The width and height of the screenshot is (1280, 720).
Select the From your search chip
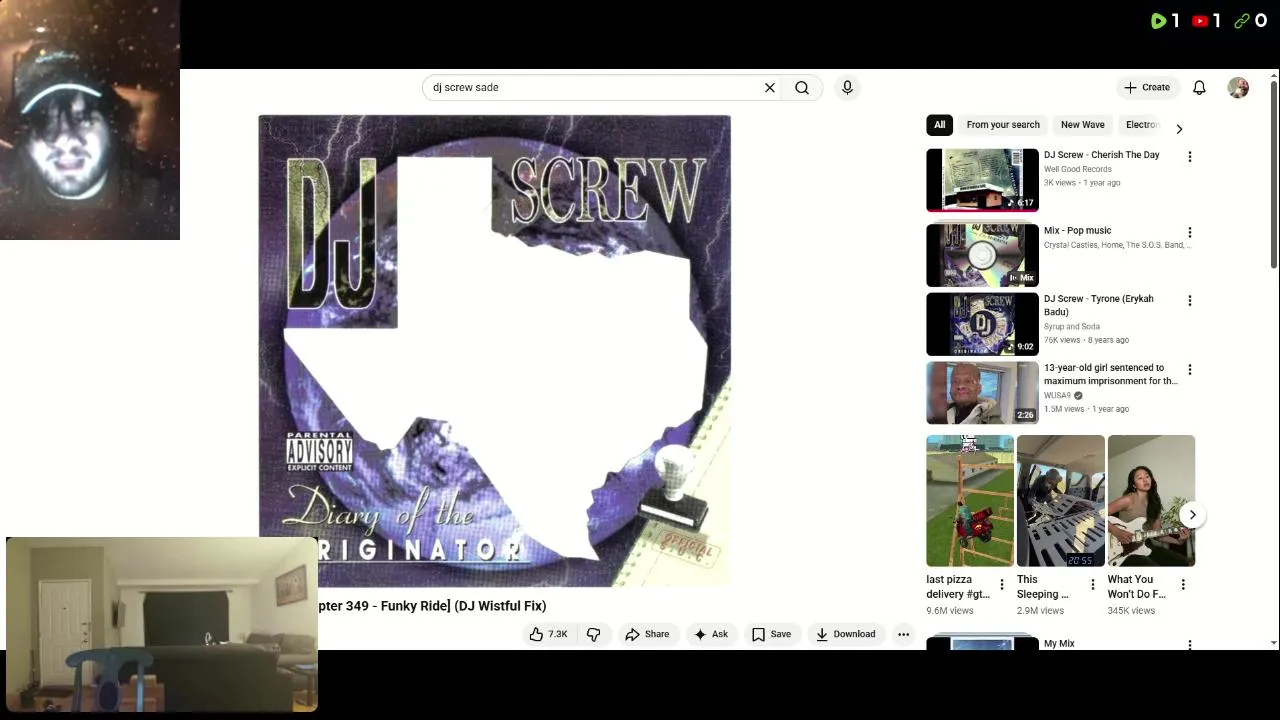[x=1003, y=125]
